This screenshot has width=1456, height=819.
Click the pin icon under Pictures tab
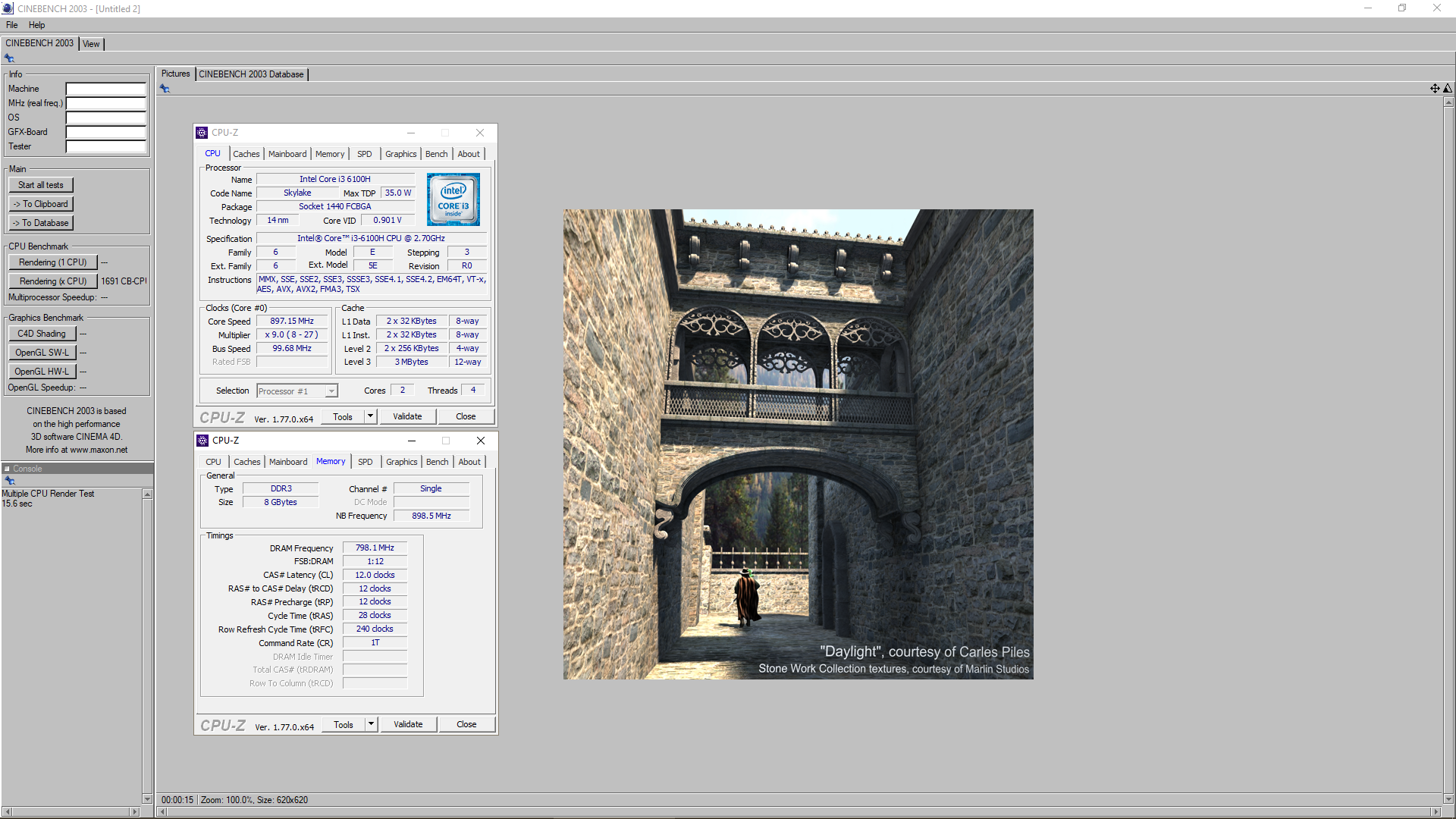(x=165, y=89)
